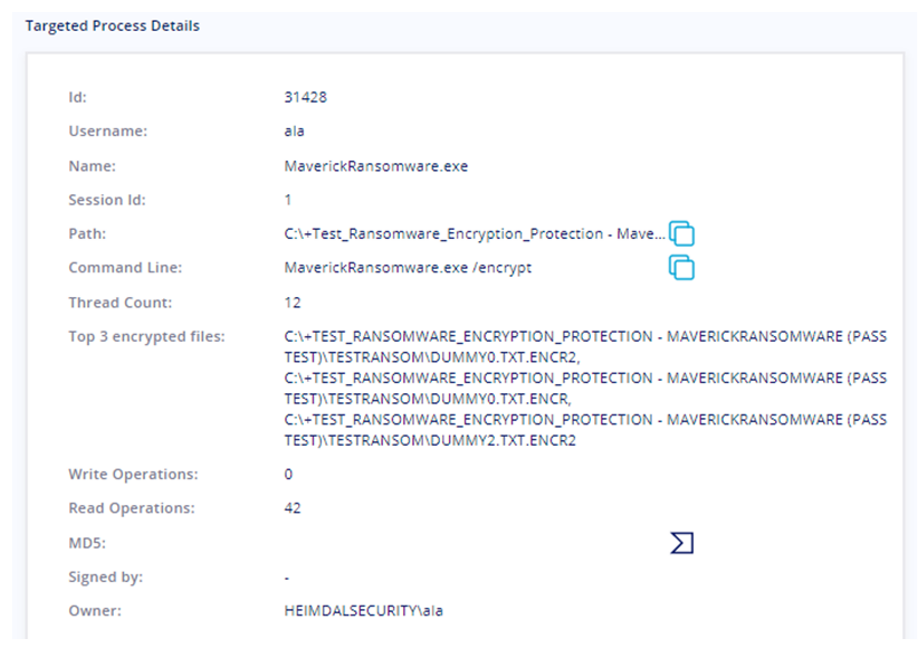Screen dimensions: 920x672
Task: Click the Name value MaverickRansomware.exe
Action: (375, 166)
